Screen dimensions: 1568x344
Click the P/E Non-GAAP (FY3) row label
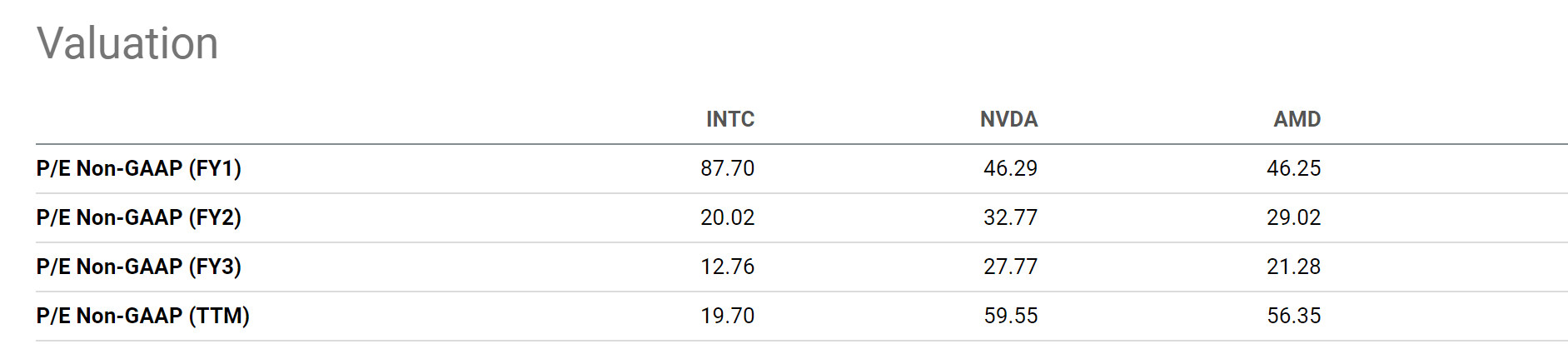pos(138,267)
